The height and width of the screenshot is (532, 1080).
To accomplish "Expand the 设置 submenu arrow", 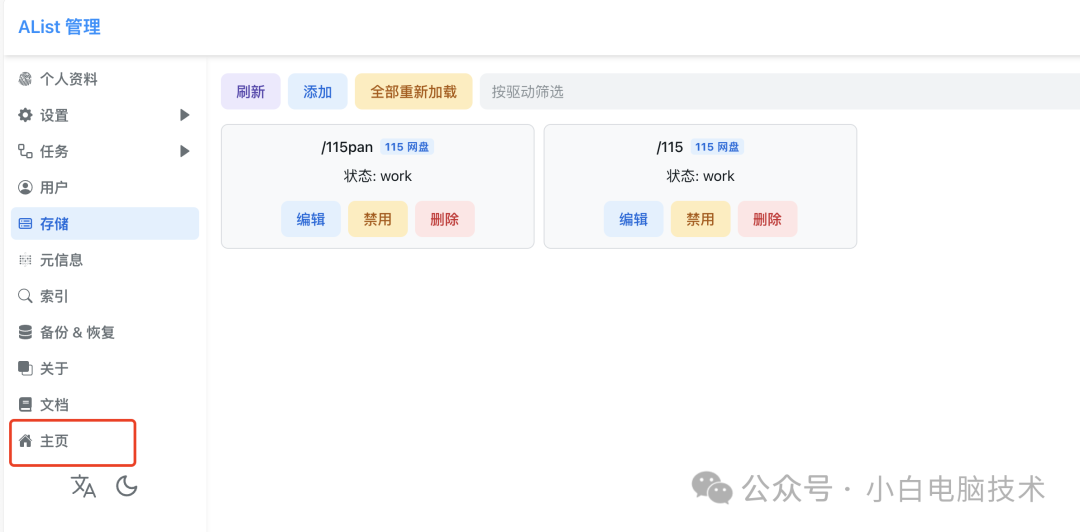I will click(185, 115).
